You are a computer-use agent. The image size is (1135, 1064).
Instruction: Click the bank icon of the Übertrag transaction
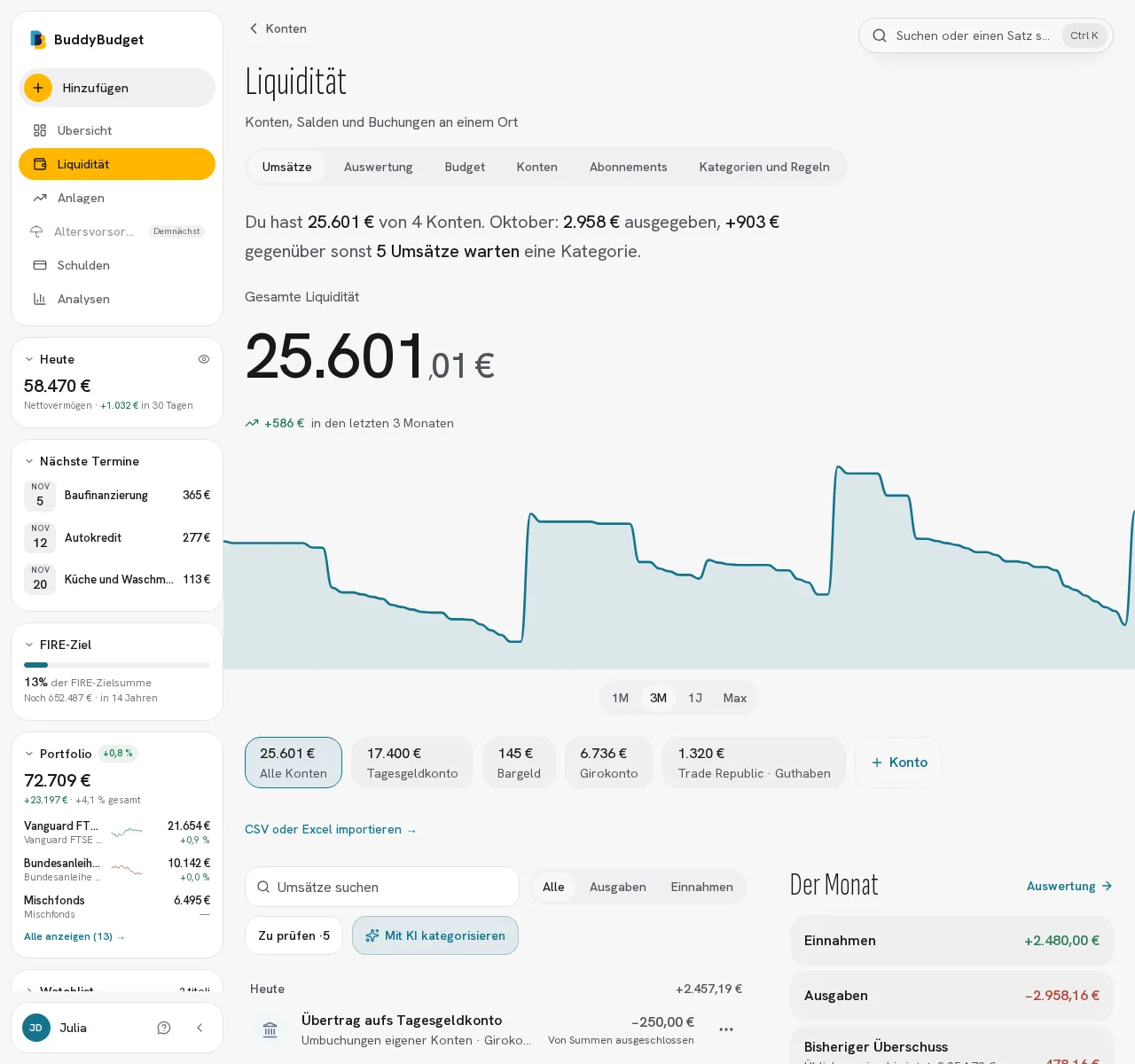point(270,1029)
